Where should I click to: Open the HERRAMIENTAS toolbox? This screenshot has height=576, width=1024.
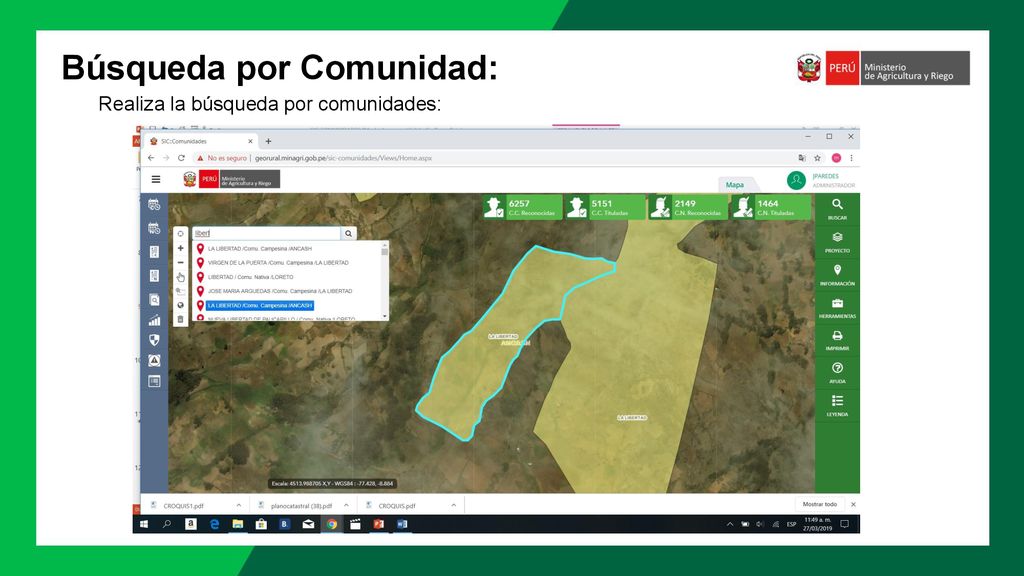coord(837,308)
